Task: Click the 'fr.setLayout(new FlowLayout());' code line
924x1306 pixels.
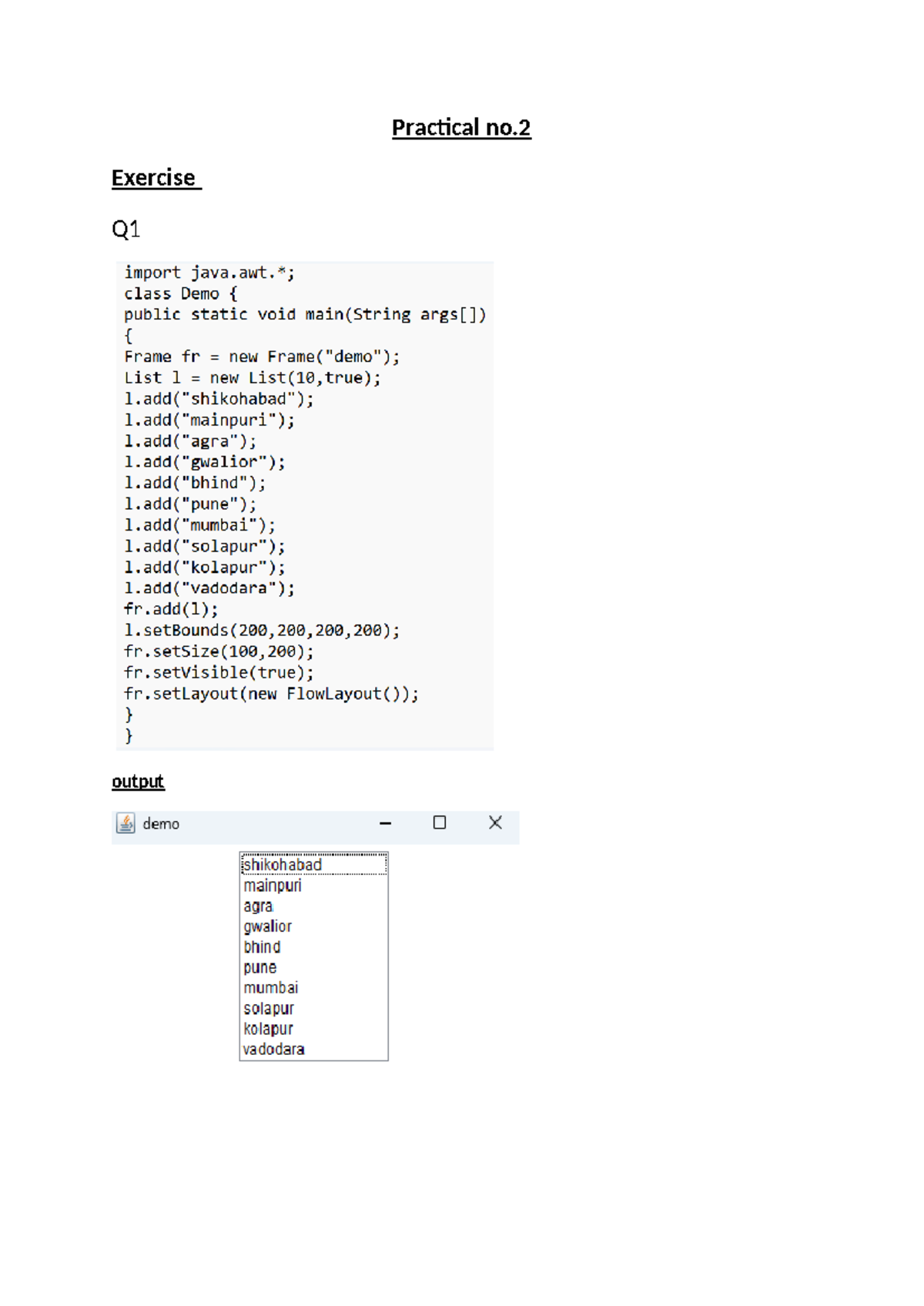Action: point(271,694)
